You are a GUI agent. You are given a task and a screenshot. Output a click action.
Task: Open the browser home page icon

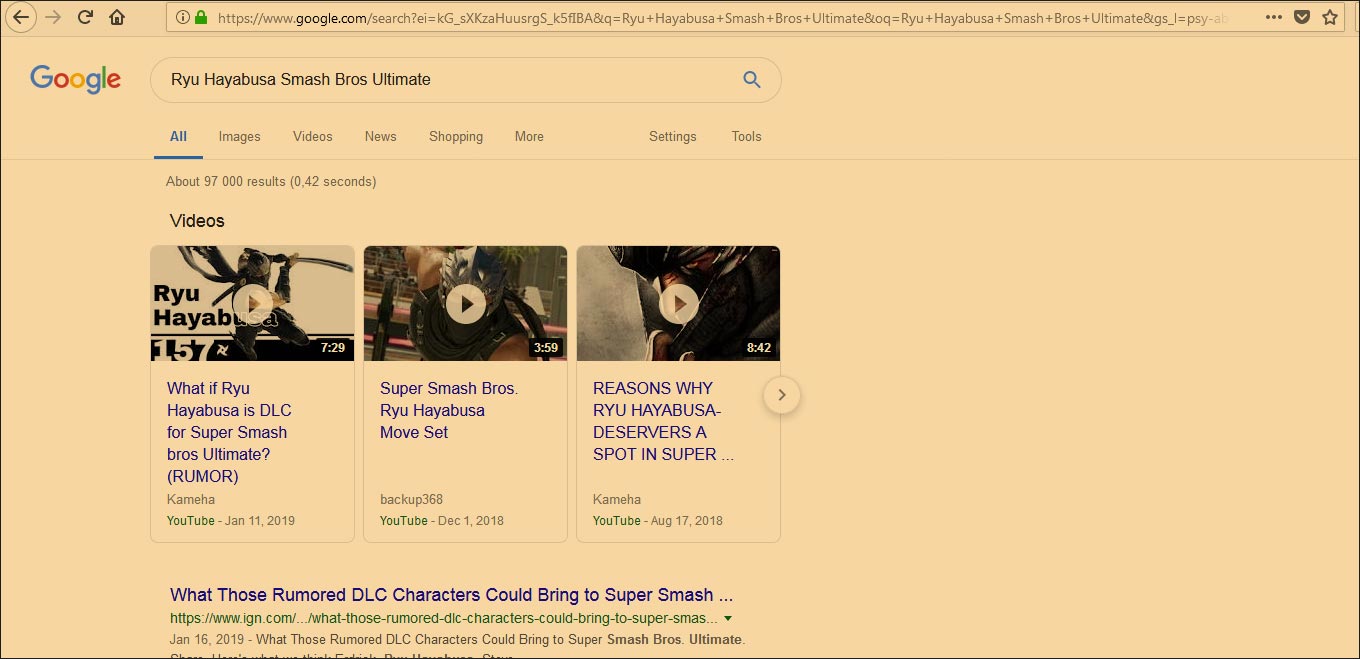pos(116,17)
